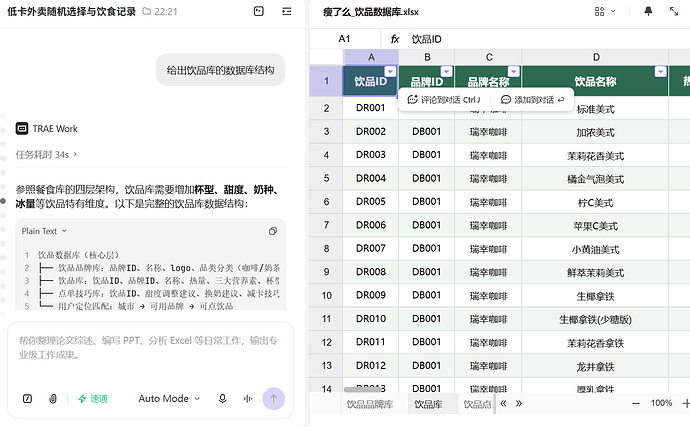Switch to the 饮品库 sheet tab
This screenshot has height=427, width=690.
tap(428, 404)
